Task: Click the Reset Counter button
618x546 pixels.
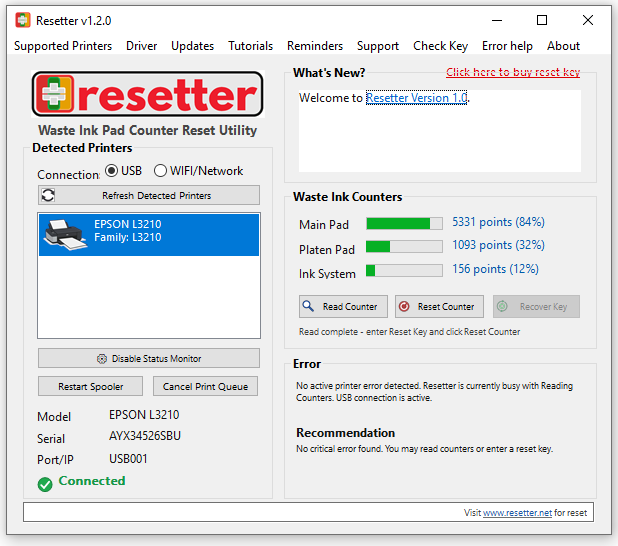Action: pos(439,306)
